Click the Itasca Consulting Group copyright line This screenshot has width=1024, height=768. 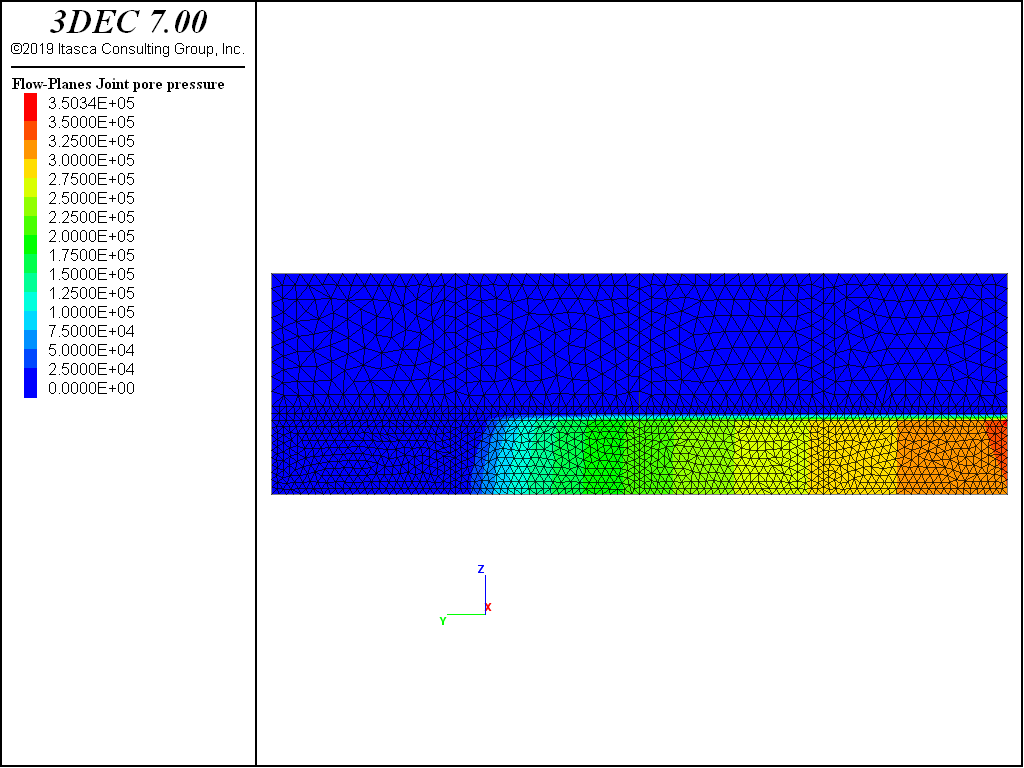click(128, 49)
